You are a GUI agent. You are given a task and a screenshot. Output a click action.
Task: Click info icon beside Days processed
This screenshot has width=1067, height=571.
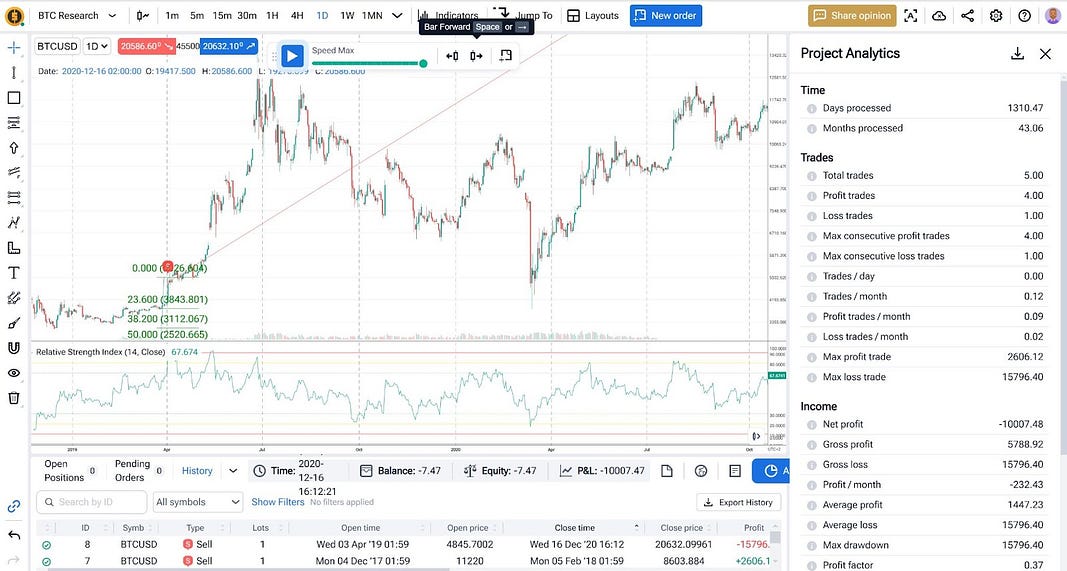tap(811, 108)
